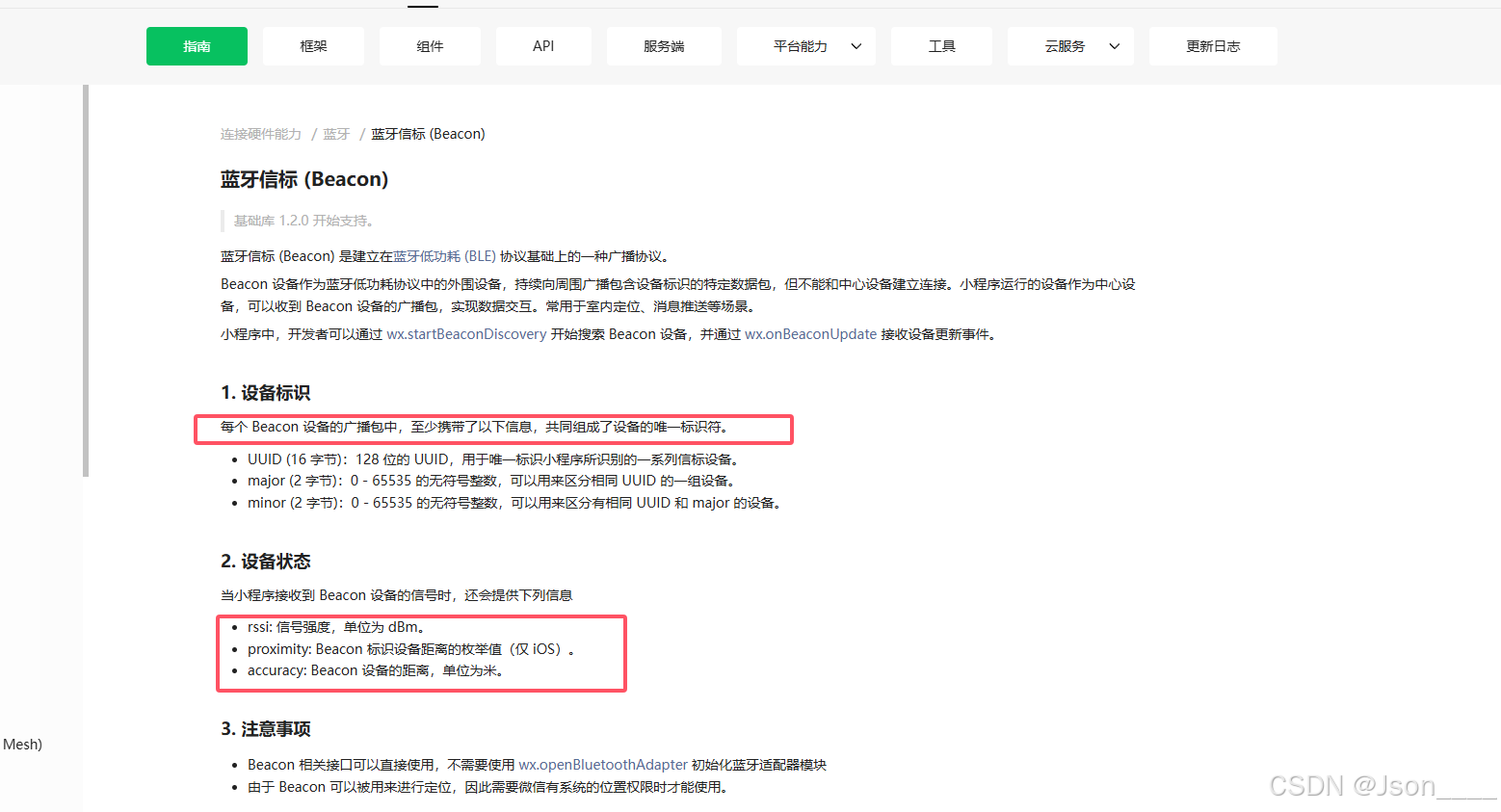This screenshot has height=812, width=1501.
Task: Switch to the 框架 tab
Action: coord(313,46)
